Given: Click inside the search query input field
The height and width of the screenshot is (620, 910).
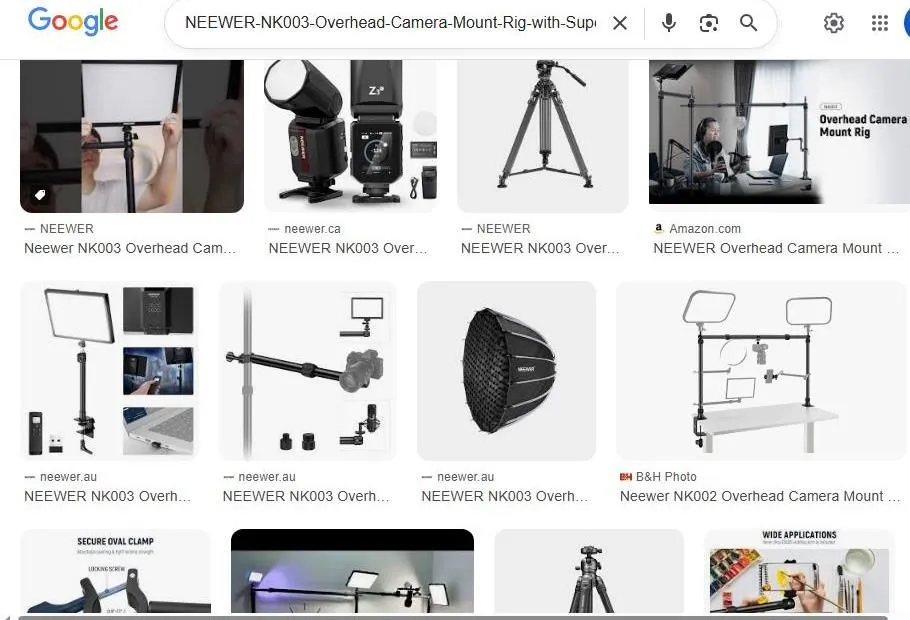Looking at the screenshot, I should tap(390, 22).
